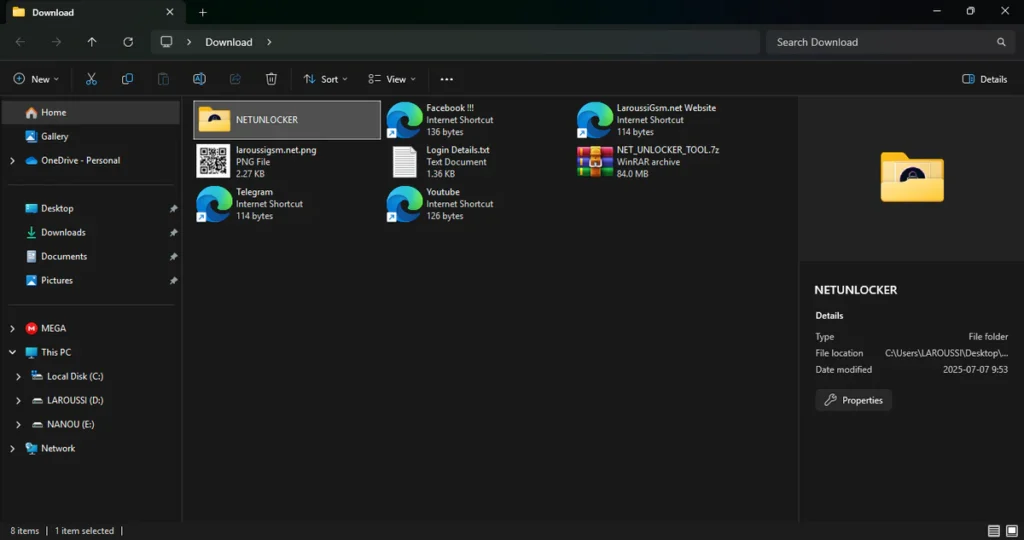
Task: Unpin Pictures using its pin icon
Action: click(173, 281)
